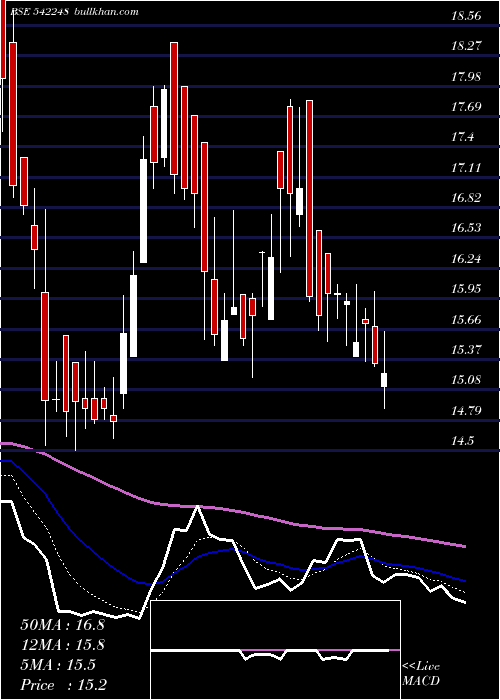Screen dimensions: 500x700
Task: Click the 18.56 price axis label
Action: coord(466,16)
